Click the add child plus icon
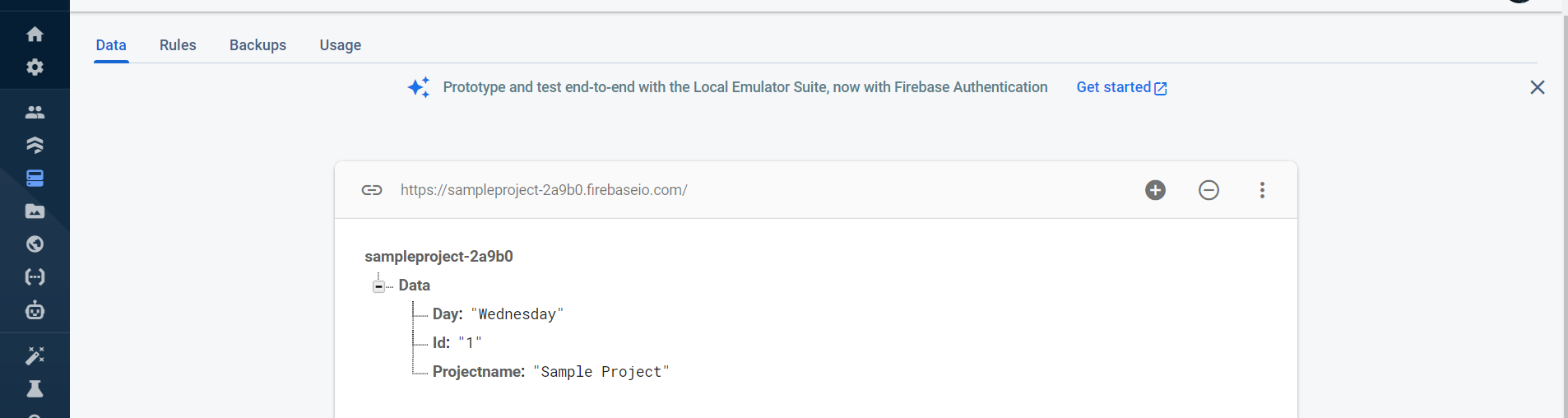The image size is (1568, 418). tap(1155, 190)
